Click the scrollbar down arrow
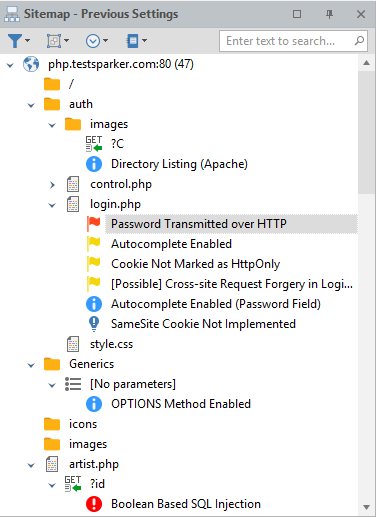The width and height of the screenshot is (376, 517). 366,507
